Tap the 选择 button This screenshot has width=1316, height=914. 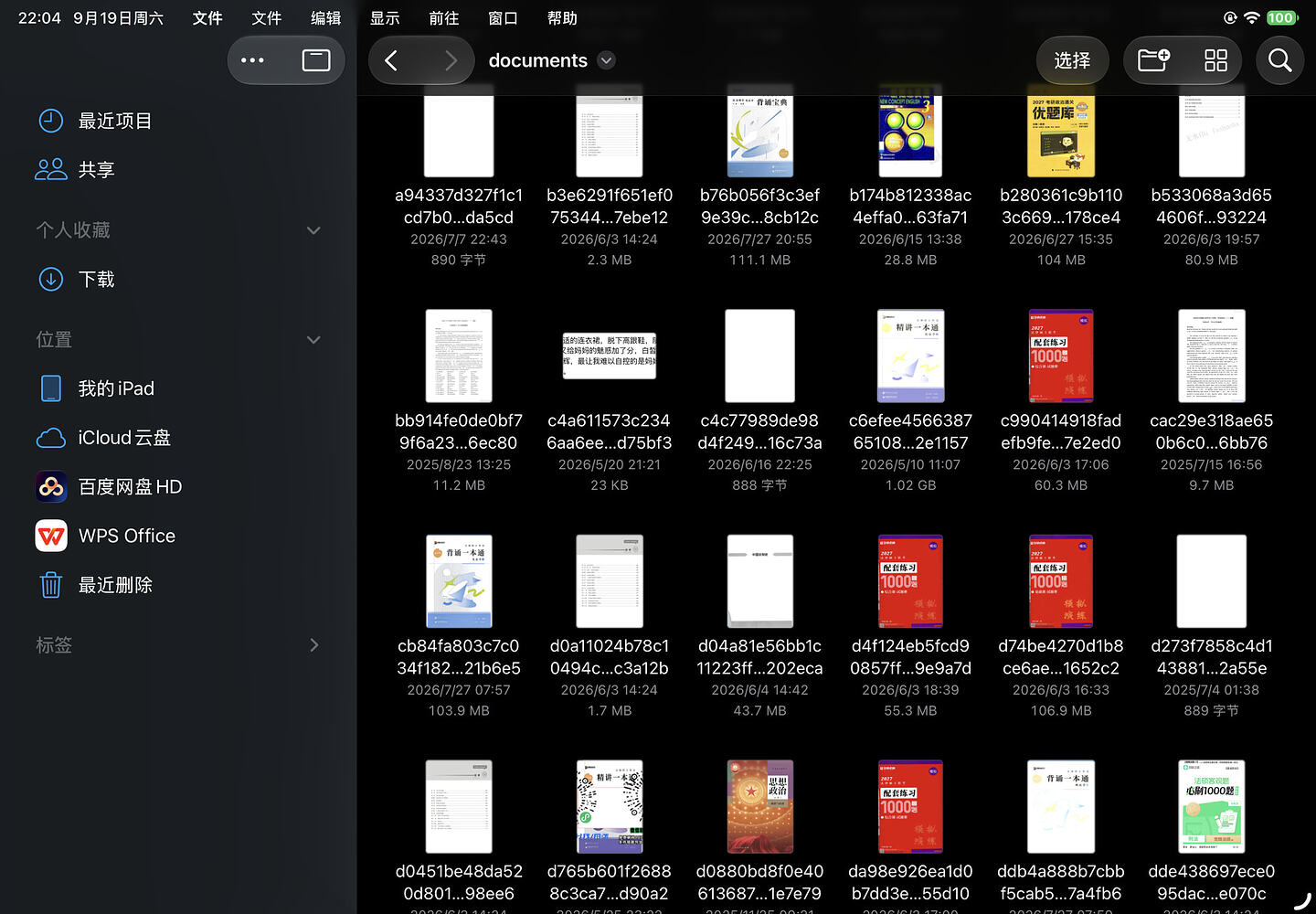coord(1072,60)
